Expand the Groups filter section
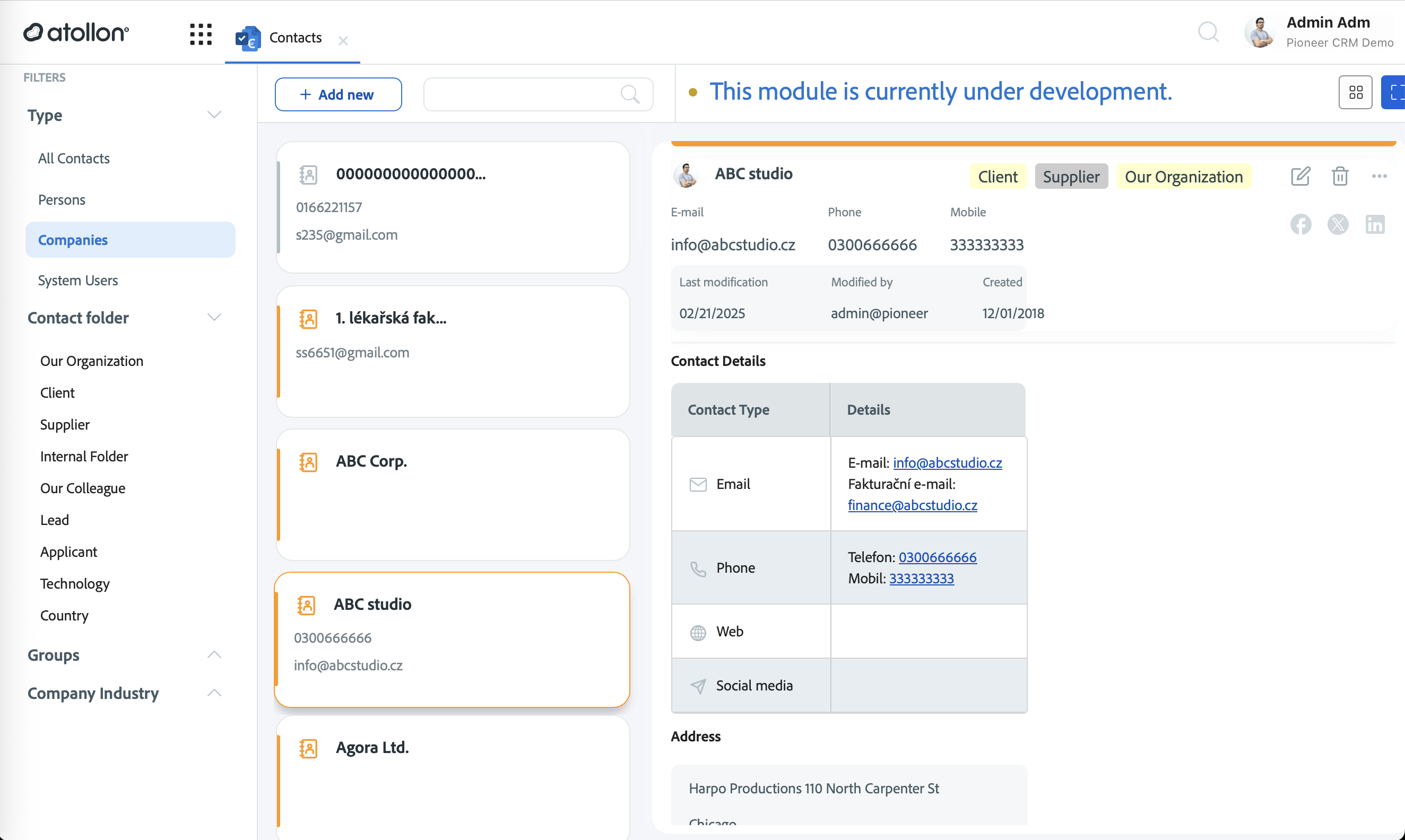This screenshot has width=1405, height=840. [x=214, y=655]
